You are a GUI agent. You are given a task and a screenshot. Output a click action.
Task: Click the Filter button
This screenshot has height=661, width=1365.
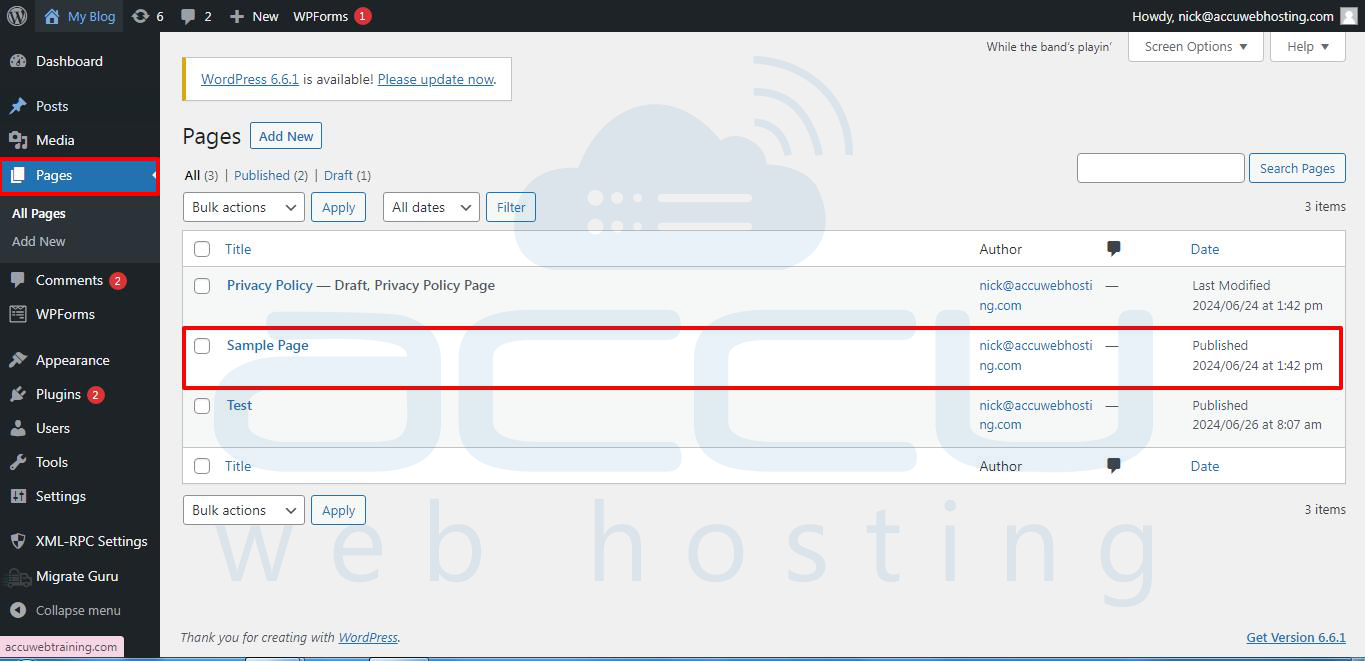(511, 207)
